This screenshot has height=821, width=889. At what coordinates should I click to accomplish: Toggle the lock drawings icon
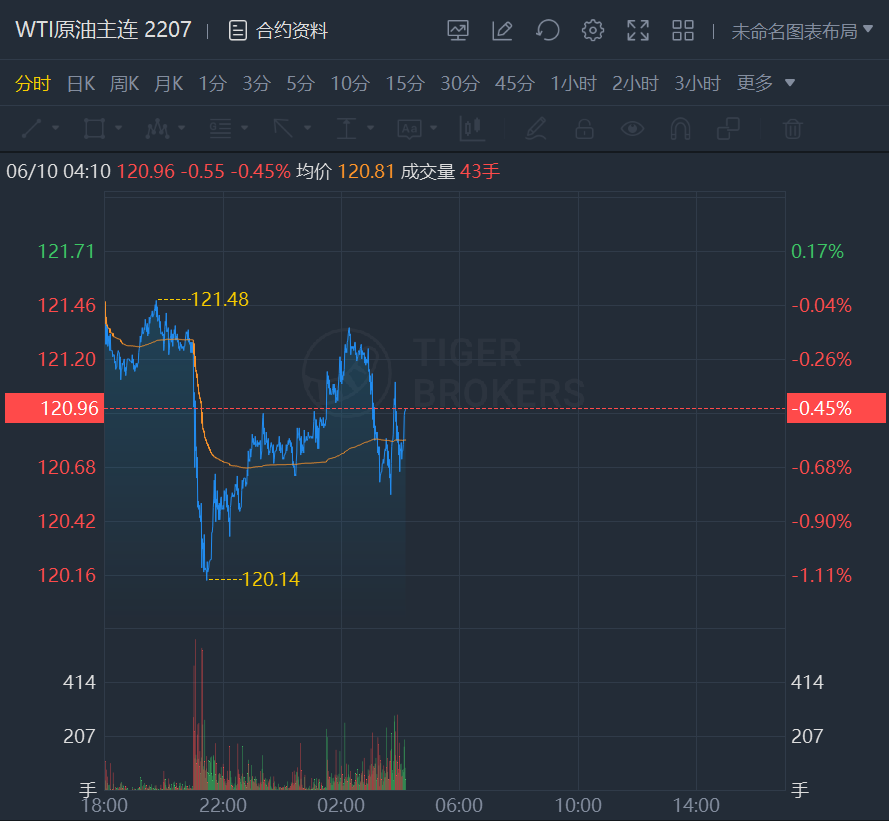coord(584,128)
